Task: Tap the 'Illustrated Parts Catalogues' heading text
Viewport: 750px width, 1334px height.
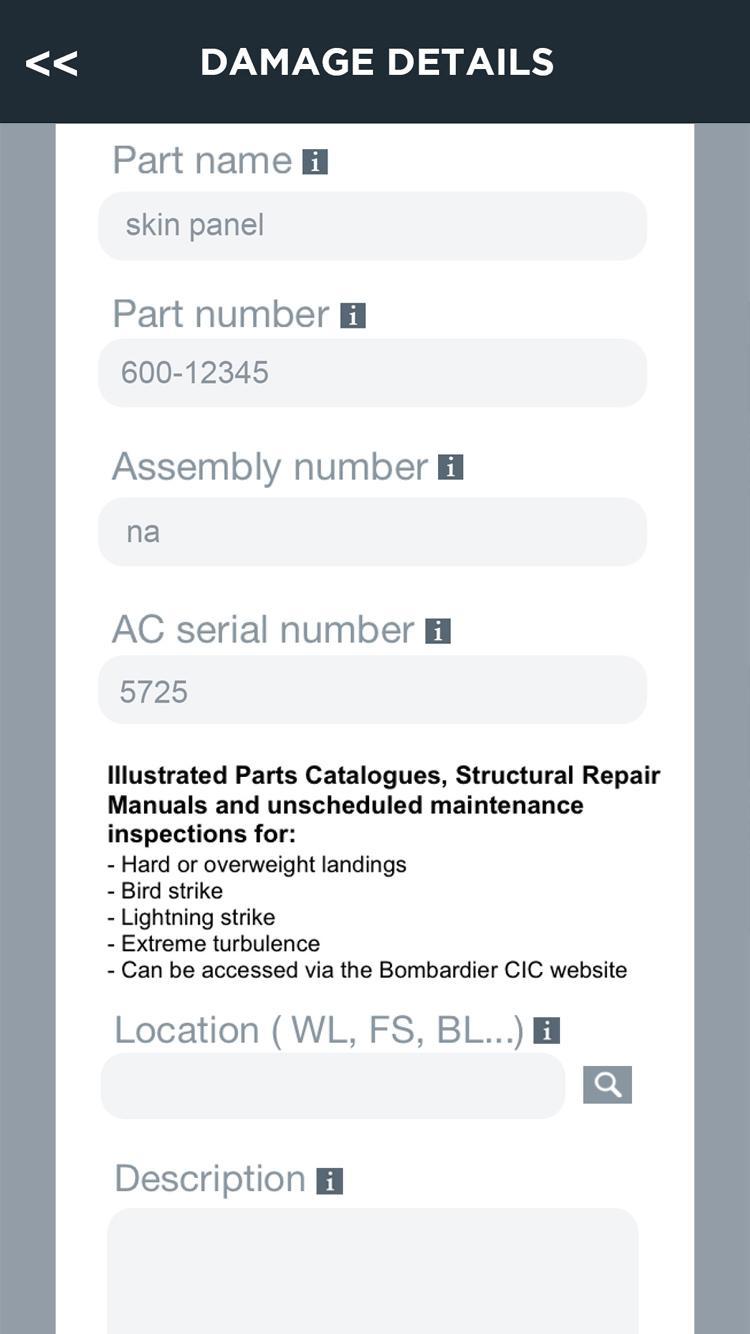Action: (x=383, y=776)
